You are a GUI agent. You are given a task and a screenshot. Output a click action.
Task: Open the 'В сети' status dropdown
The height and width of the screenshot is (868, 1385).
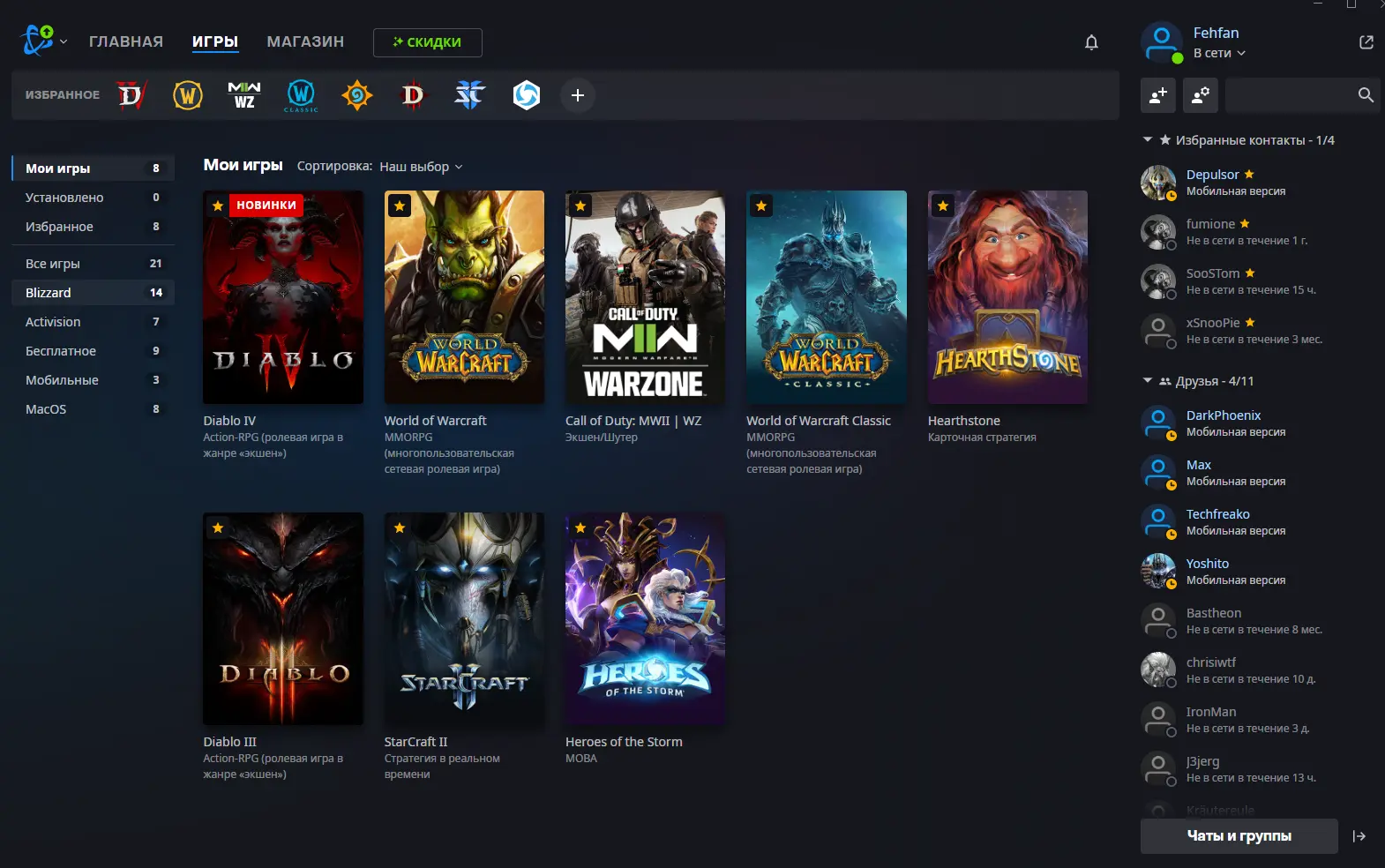pyautogui.click(x=1219, y=53)
